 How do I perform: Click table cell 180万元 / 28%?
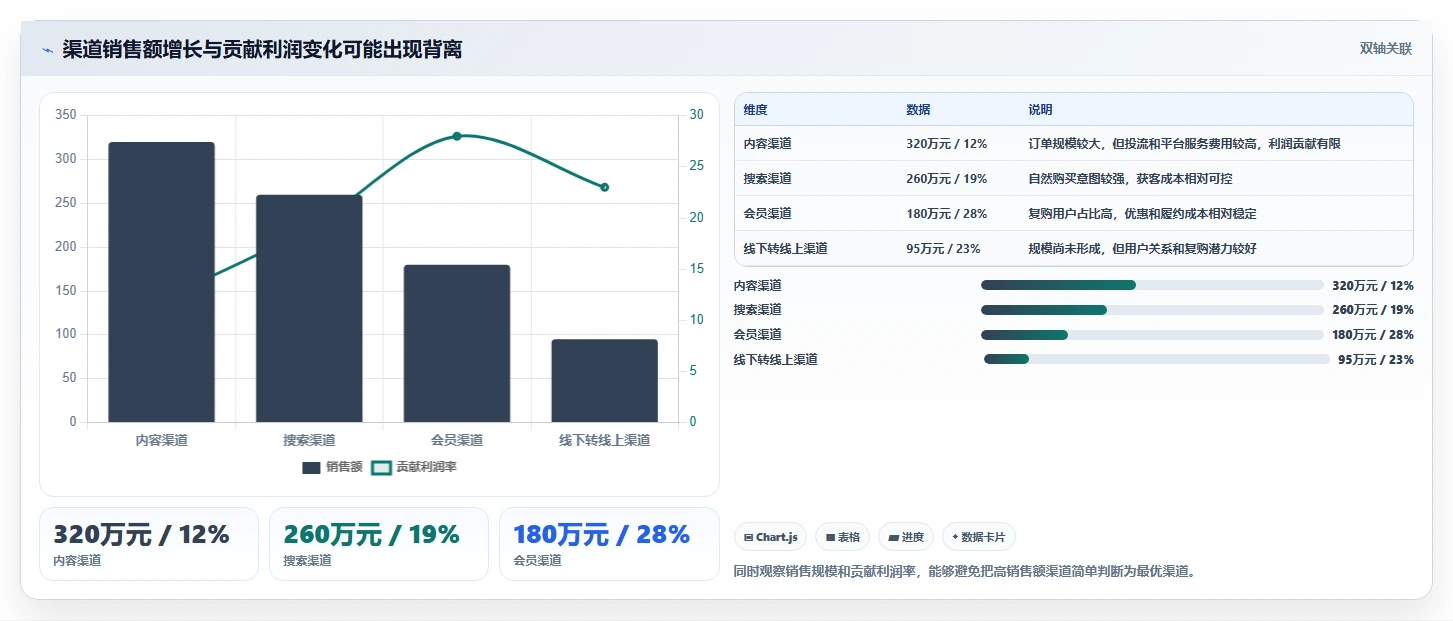tap(947, 214)
